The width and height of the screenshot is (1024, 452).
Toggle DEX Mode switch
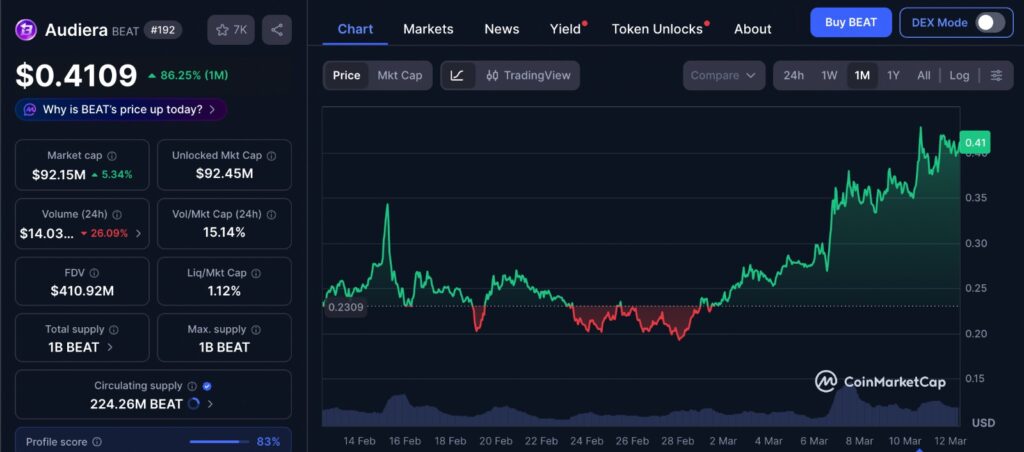coord(990,23)
